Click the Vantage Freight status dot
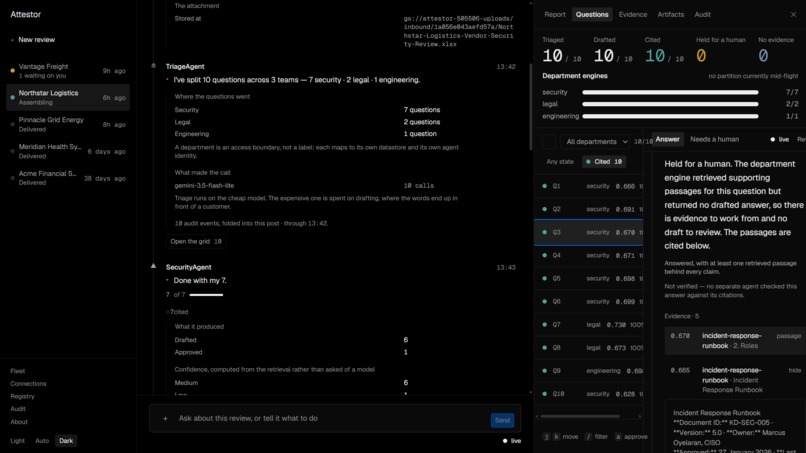Screen dimensions: 806x453 (x=12, y=70)
